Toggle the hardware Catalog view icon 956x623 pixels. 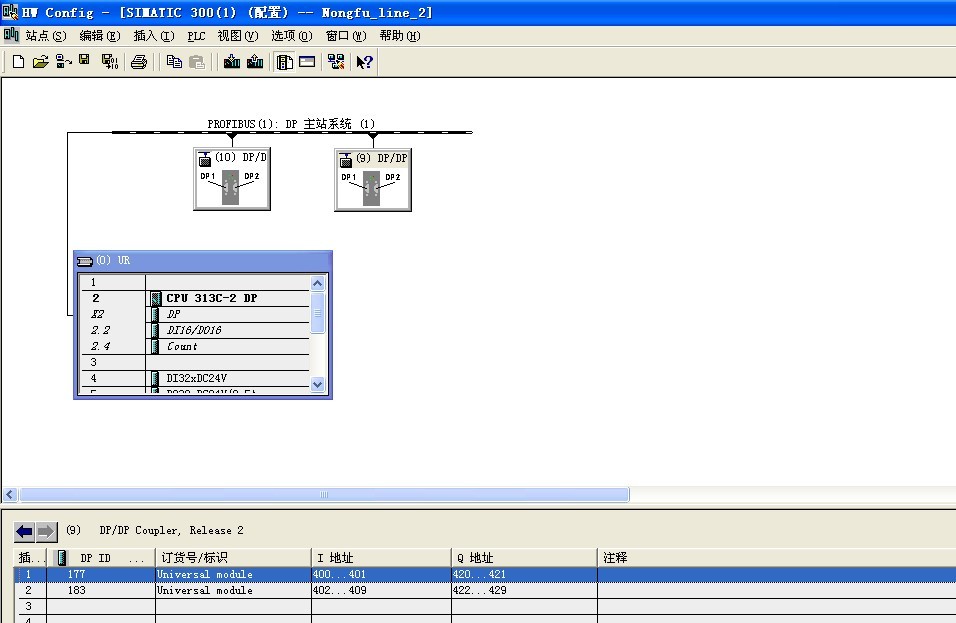click(x=285, y=62)
